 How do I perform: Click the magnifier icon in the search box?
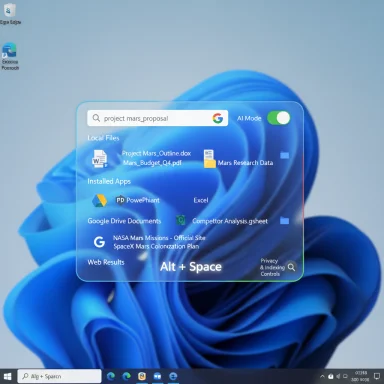pyautogui.click(x=96, y=118)
